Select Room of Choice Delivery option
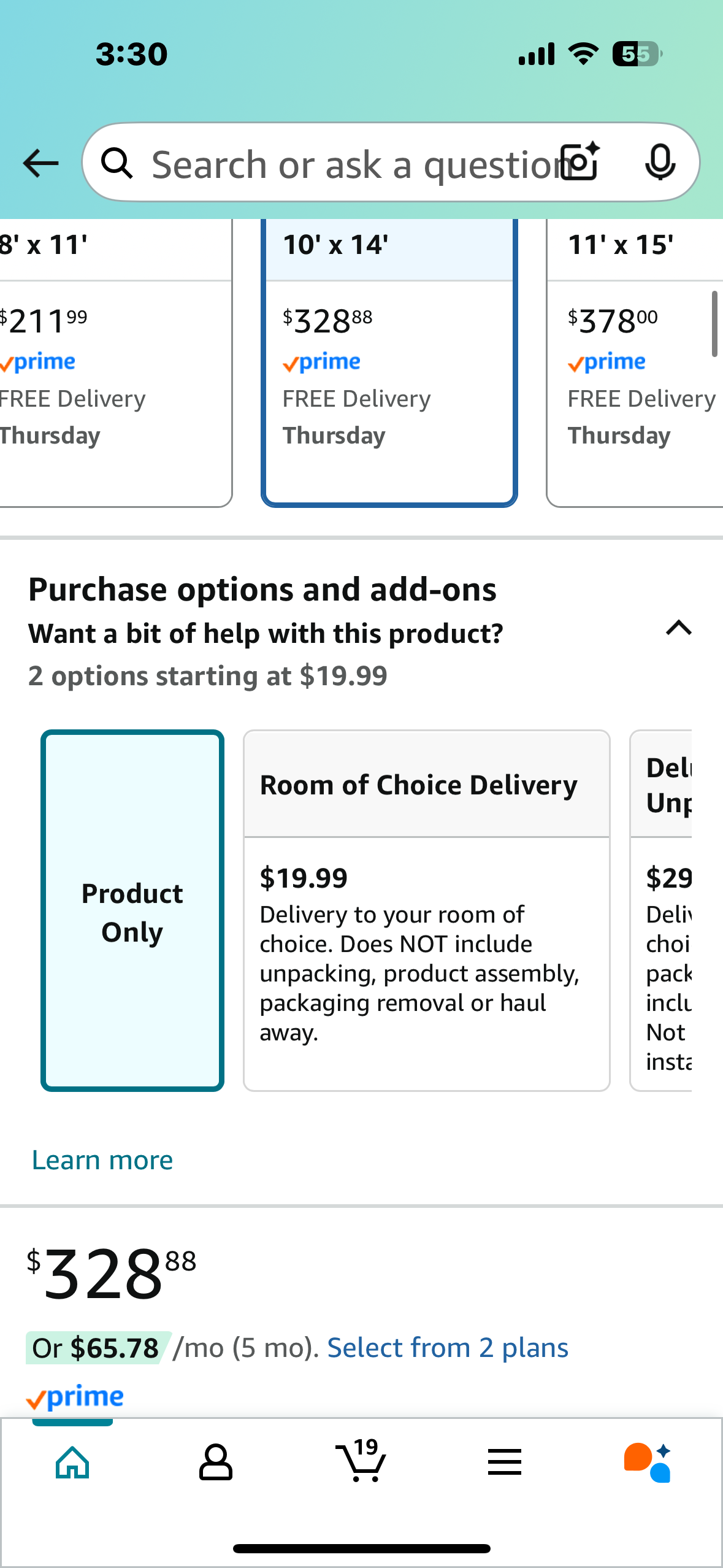723x1568 pixels. [x=427, y=910]
